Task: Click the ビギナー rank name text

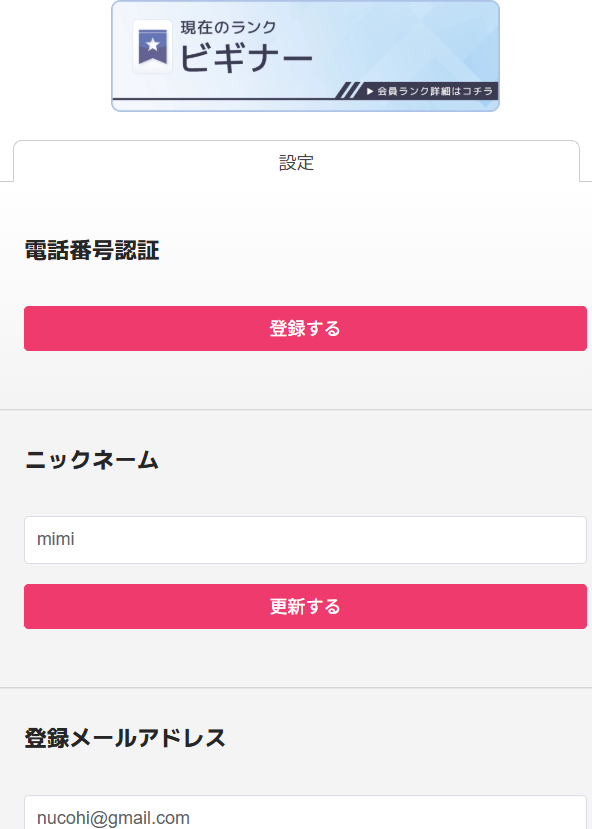Action: [246, 58]
